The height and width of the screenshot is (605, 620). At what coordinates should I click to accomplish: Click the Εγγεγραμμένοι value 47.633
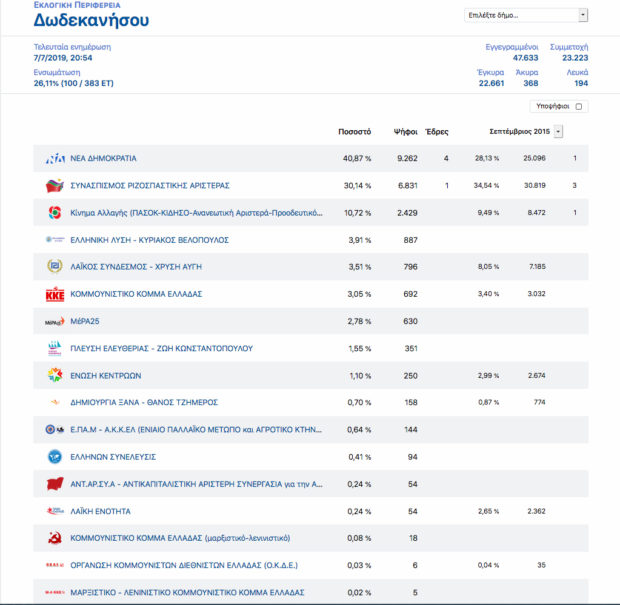[525, 58]
